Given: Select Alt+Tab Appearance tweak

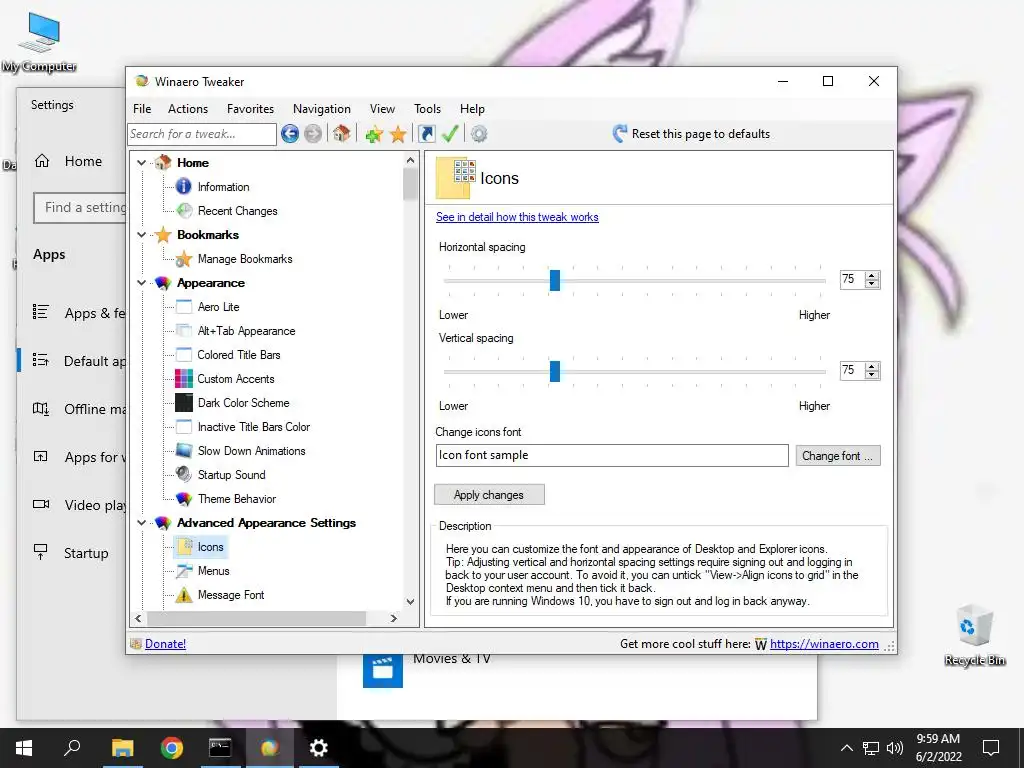Looking at the screenshot, I should [246, 331].
